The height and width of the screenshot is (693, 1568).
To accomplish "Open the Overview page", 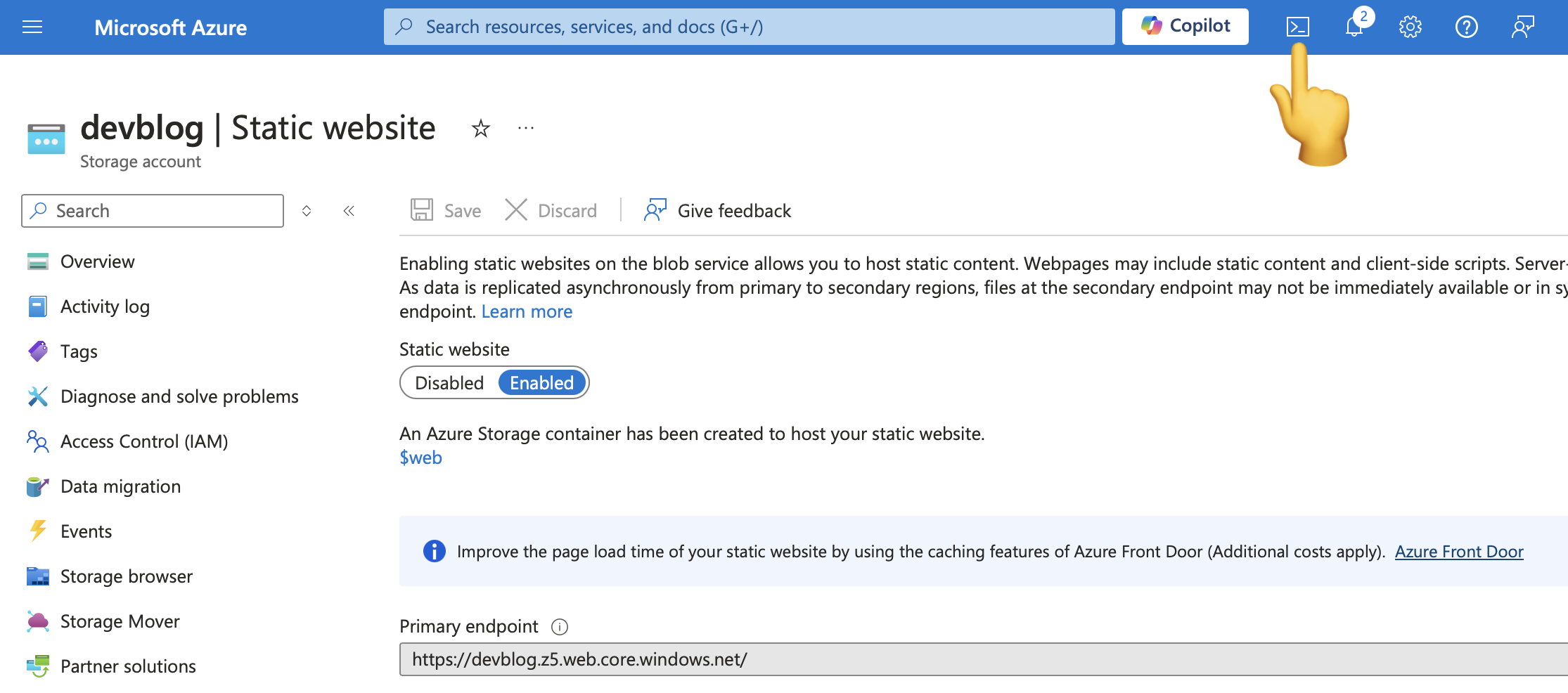I will (97, 261).
